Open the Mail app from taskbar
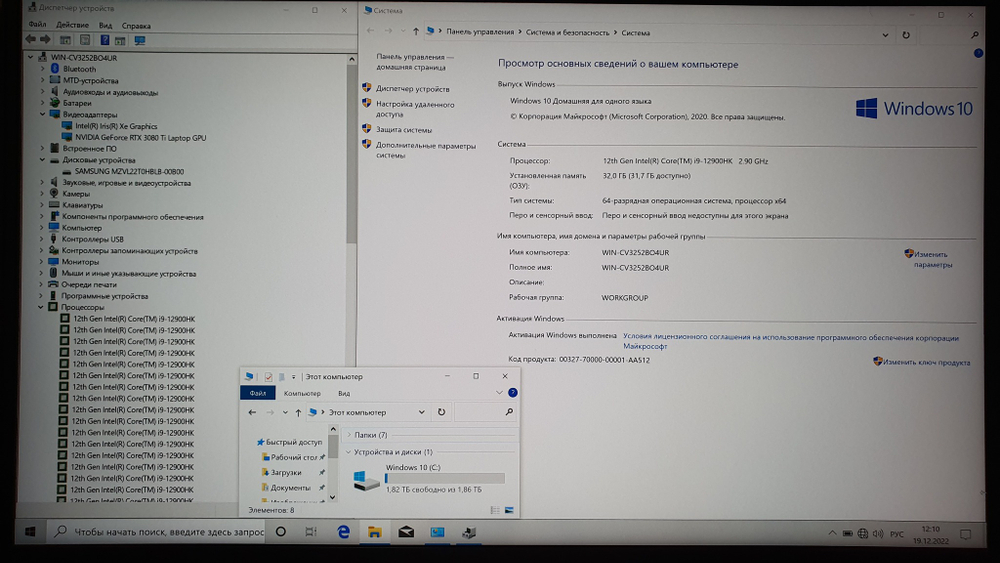This screenshot has width=1000, height=563. (x=406, y=532)
